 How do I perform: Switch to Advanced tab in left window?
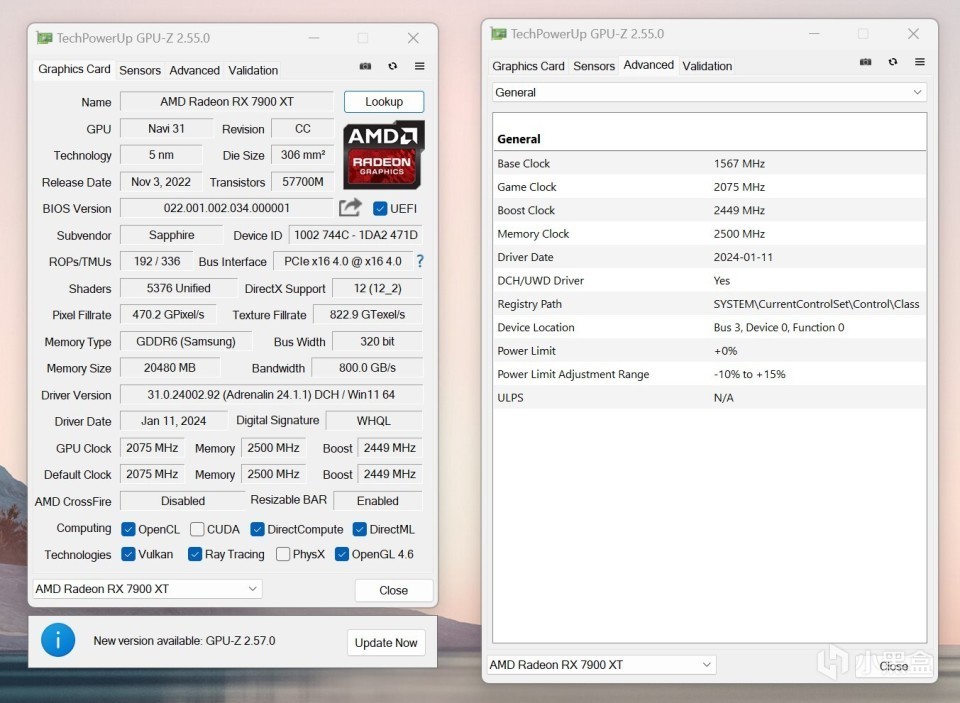pyautogui.click(x=194, y=70)
